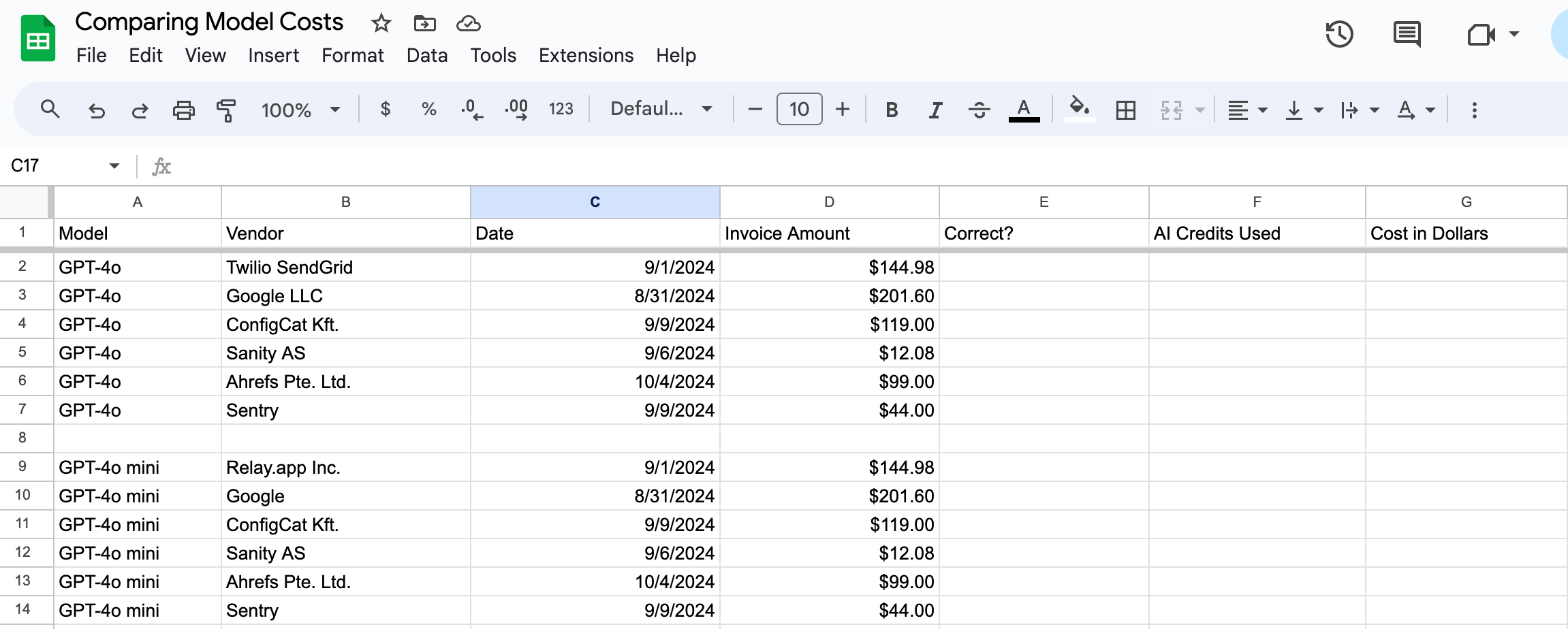1568x629 pixels.
Task: Increase decimal places
Action: (516, 110)
